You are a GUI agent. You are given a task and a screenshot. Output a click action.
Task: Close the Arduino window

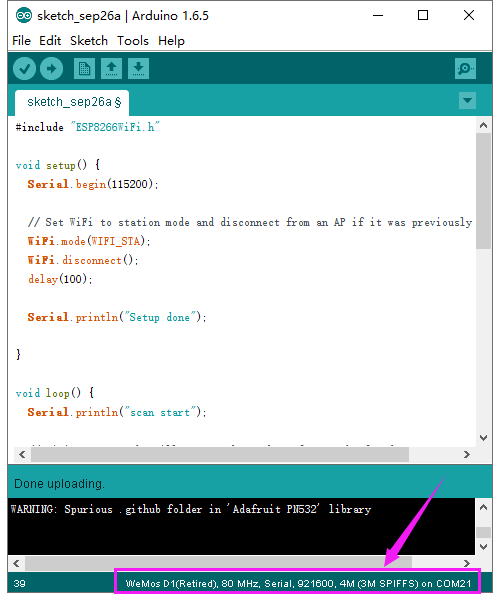469,16
